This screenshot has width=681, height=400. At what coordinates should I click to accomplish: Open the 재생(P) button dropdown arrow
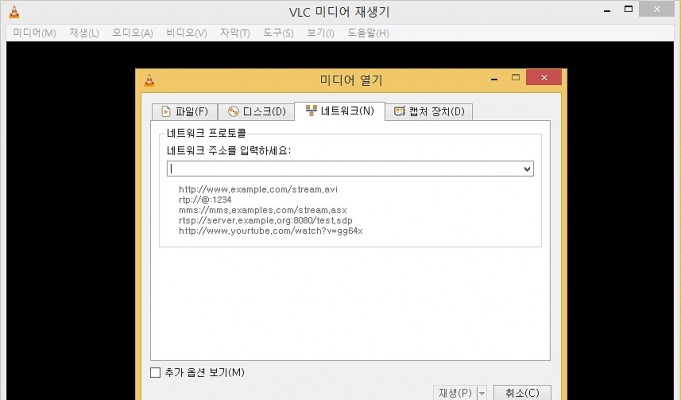click(482, 393)
